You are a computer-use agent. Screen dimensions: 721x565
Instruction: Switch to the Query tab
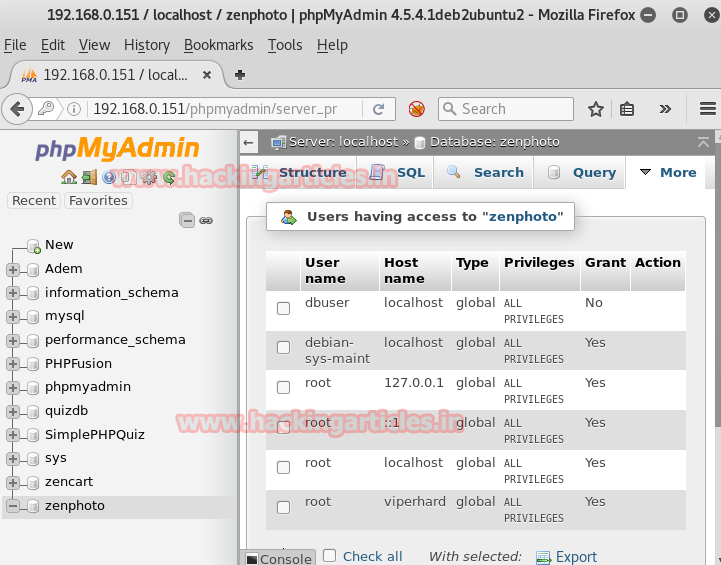pos(580,172)
